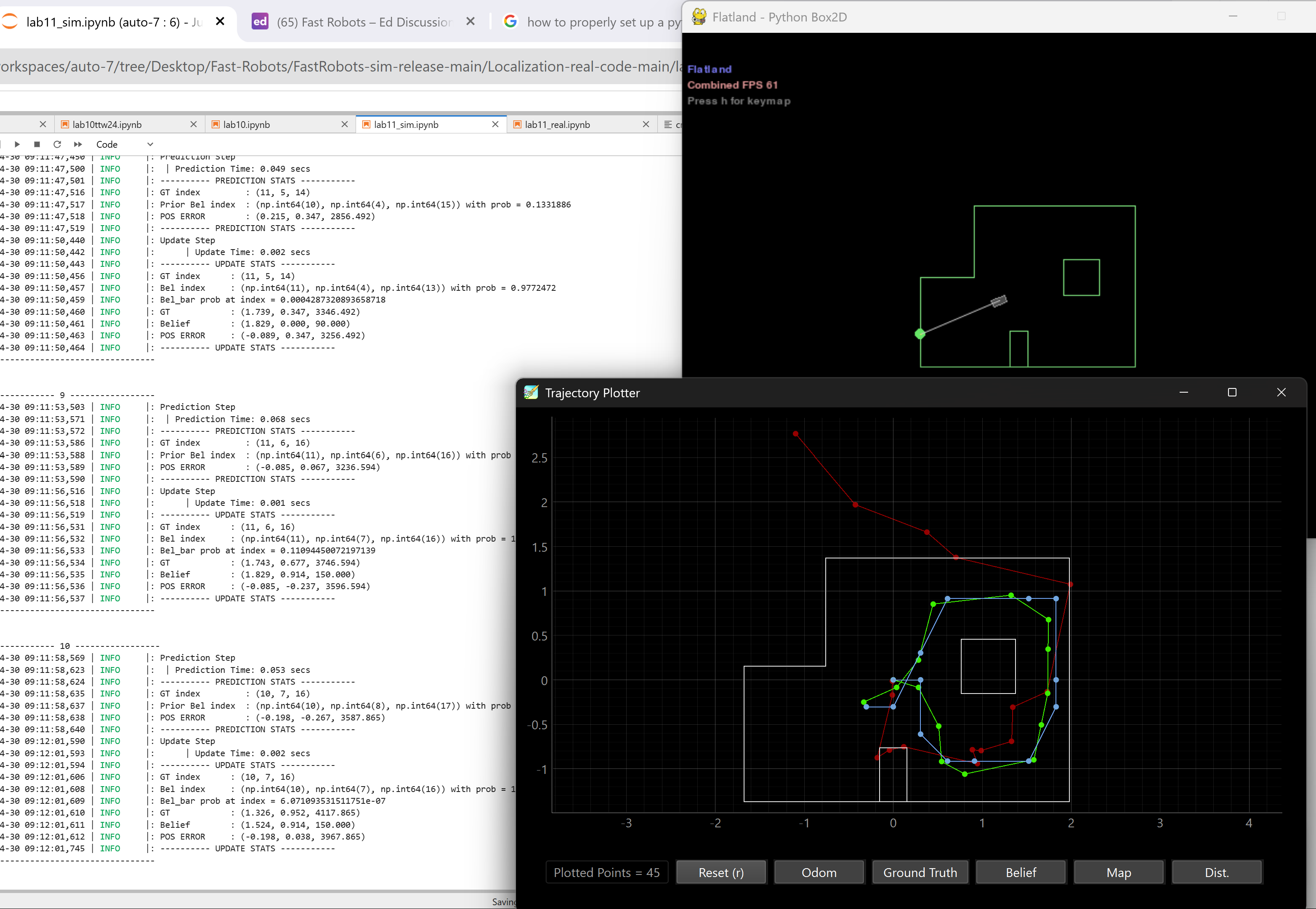This screenshot has width=1316, height=909.
Task: Close the lab11_real.ipynb tab
Action: [x=646, y=124]
